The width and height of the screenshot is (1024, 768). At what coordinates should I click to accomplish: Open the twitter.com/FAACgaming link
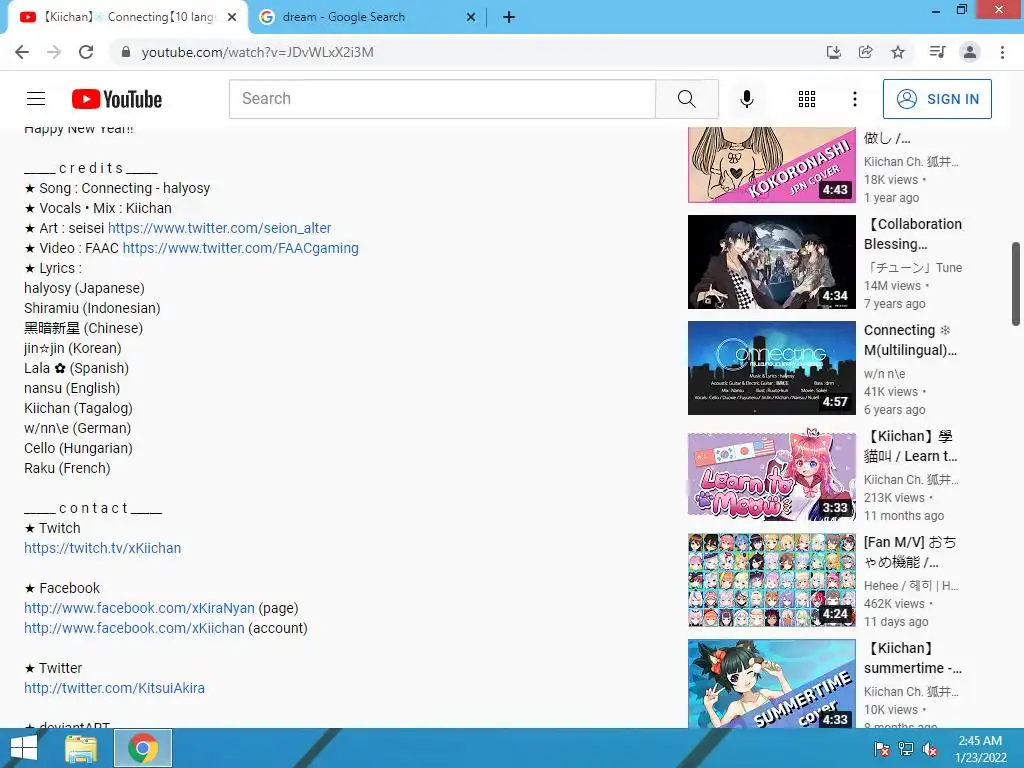240,248
